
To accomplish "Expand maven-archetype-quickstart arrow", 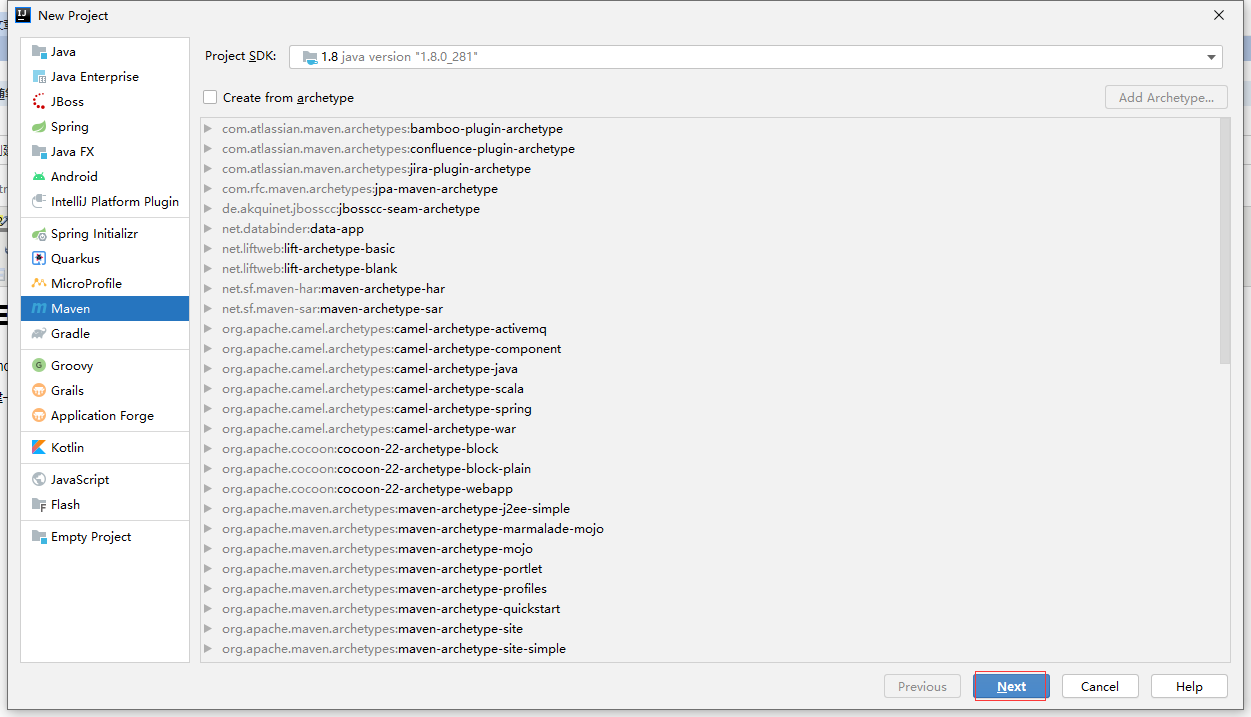I will (x=208, y=609).
